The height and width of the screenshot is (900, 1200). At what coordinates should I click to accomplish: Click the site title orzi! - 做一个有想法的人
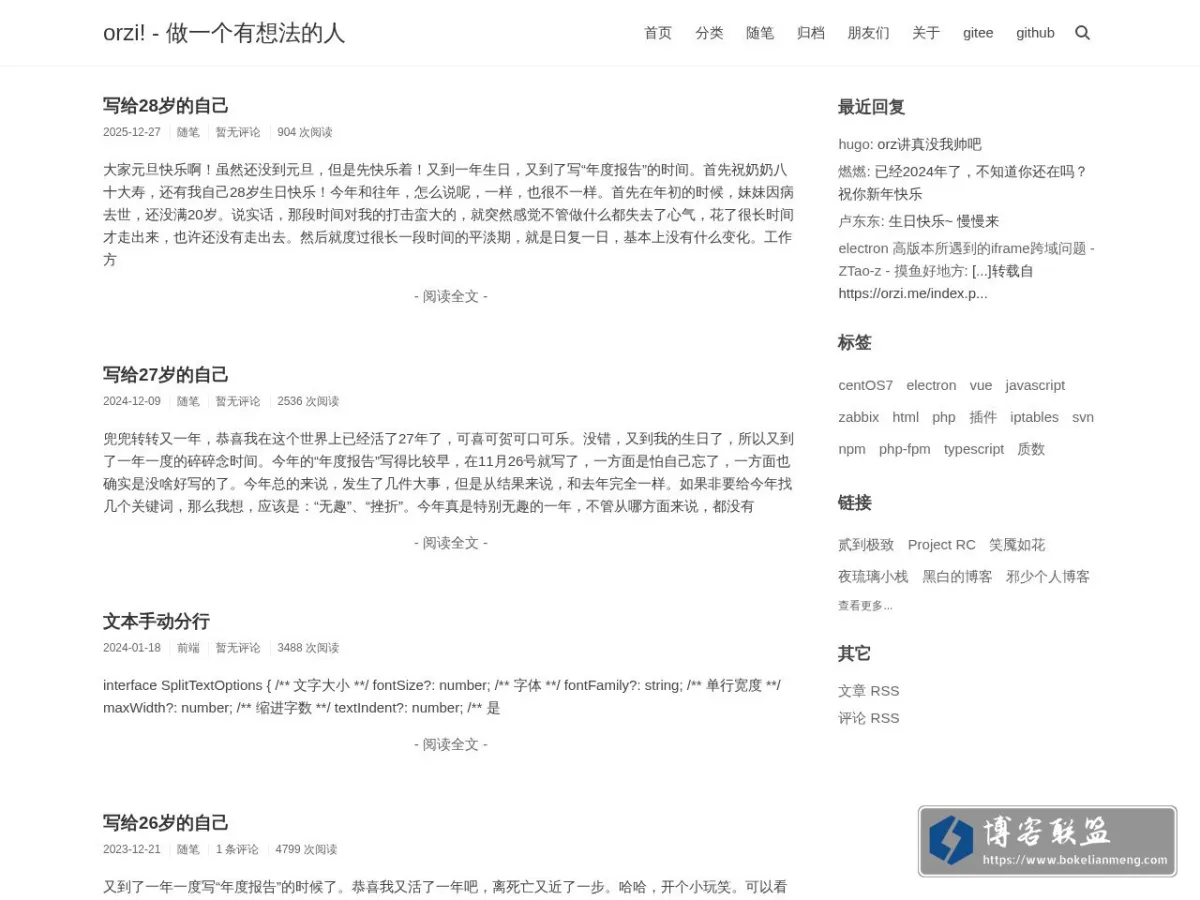[x=224, y=33]
